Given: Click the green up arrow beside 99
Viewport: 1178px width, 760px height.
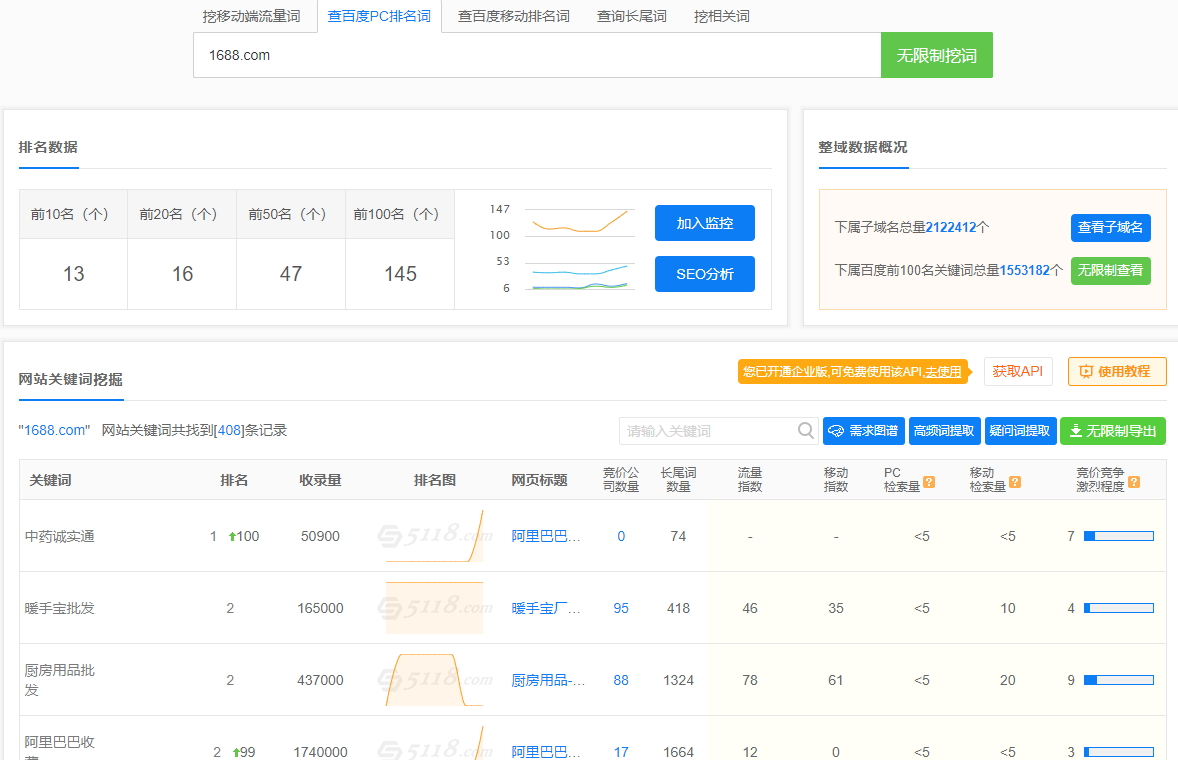Looking at the screenshot, I should [236, 752].
